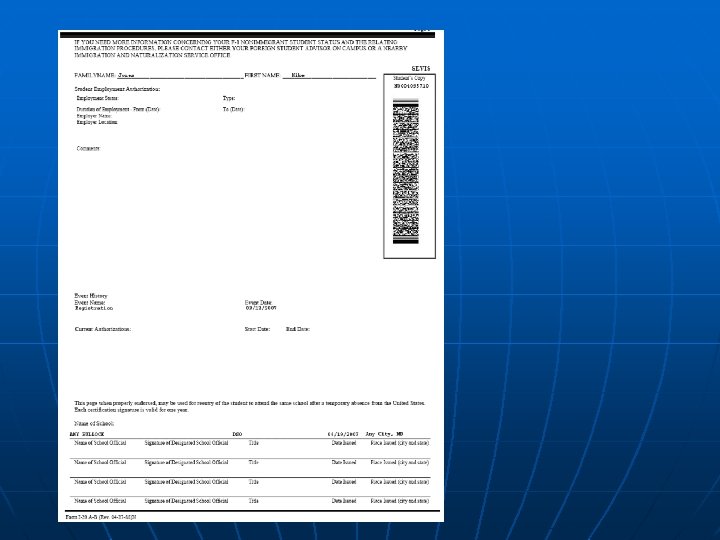Click "Student Employment Authorization:" heading

[x=117, y=89]
